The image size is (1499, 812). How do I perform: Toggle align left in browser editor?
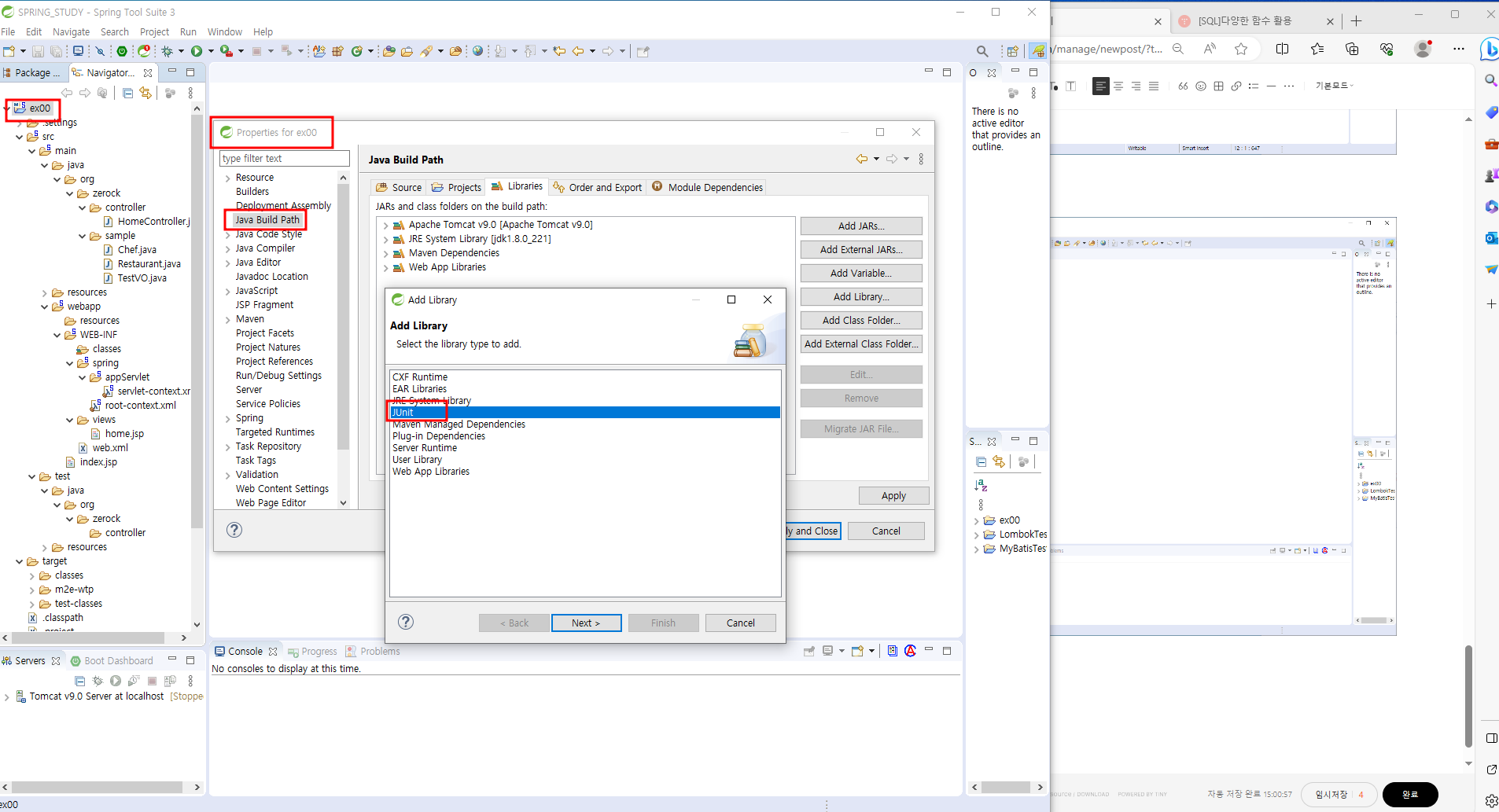tap(1101, 86)
